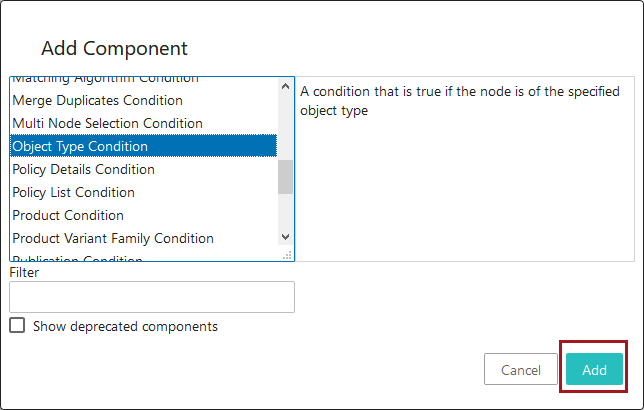Enable Show deprecated components checkbox

coord(17,326)
